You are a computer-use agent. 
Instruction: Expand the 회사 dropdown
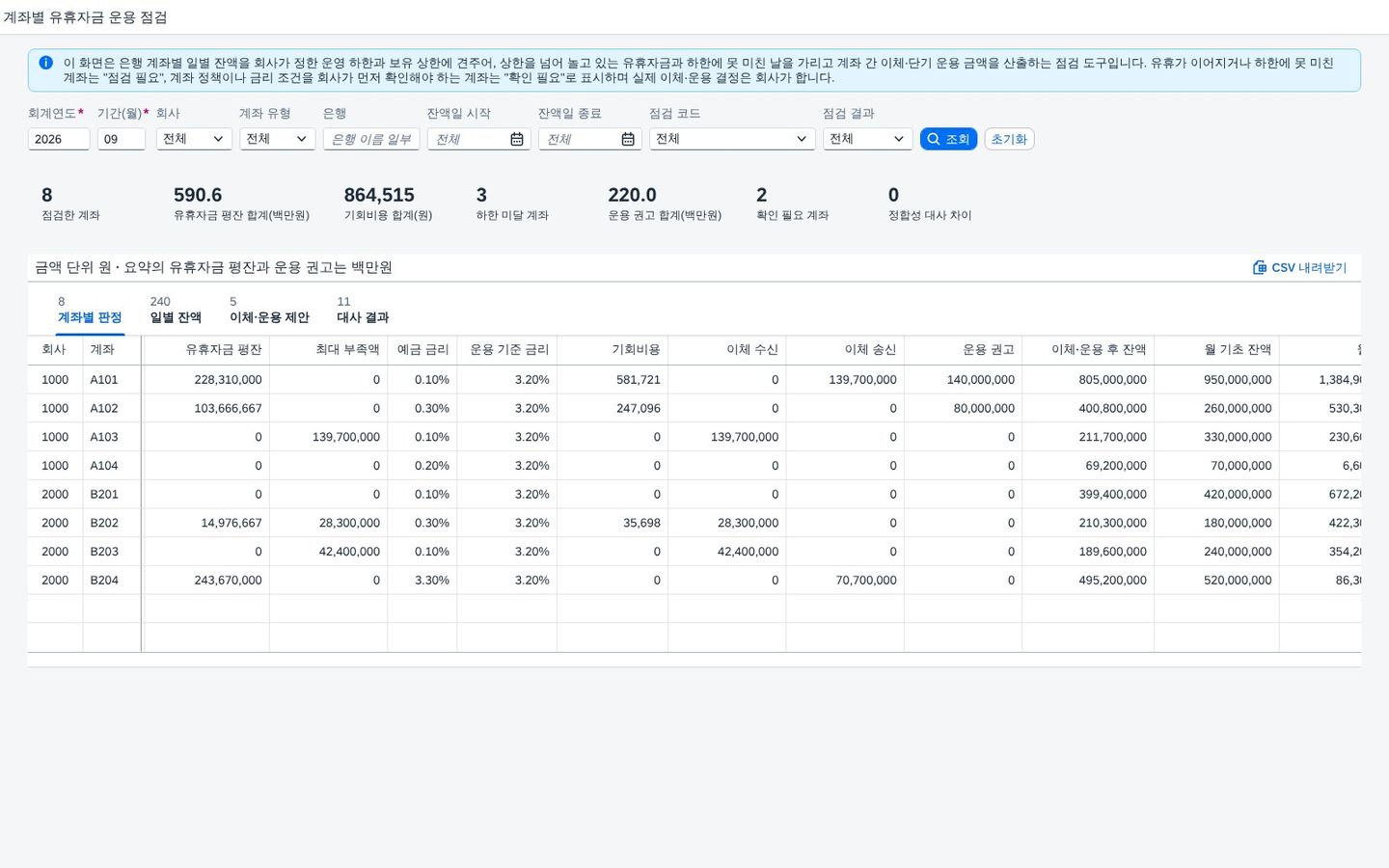(194, 140)
